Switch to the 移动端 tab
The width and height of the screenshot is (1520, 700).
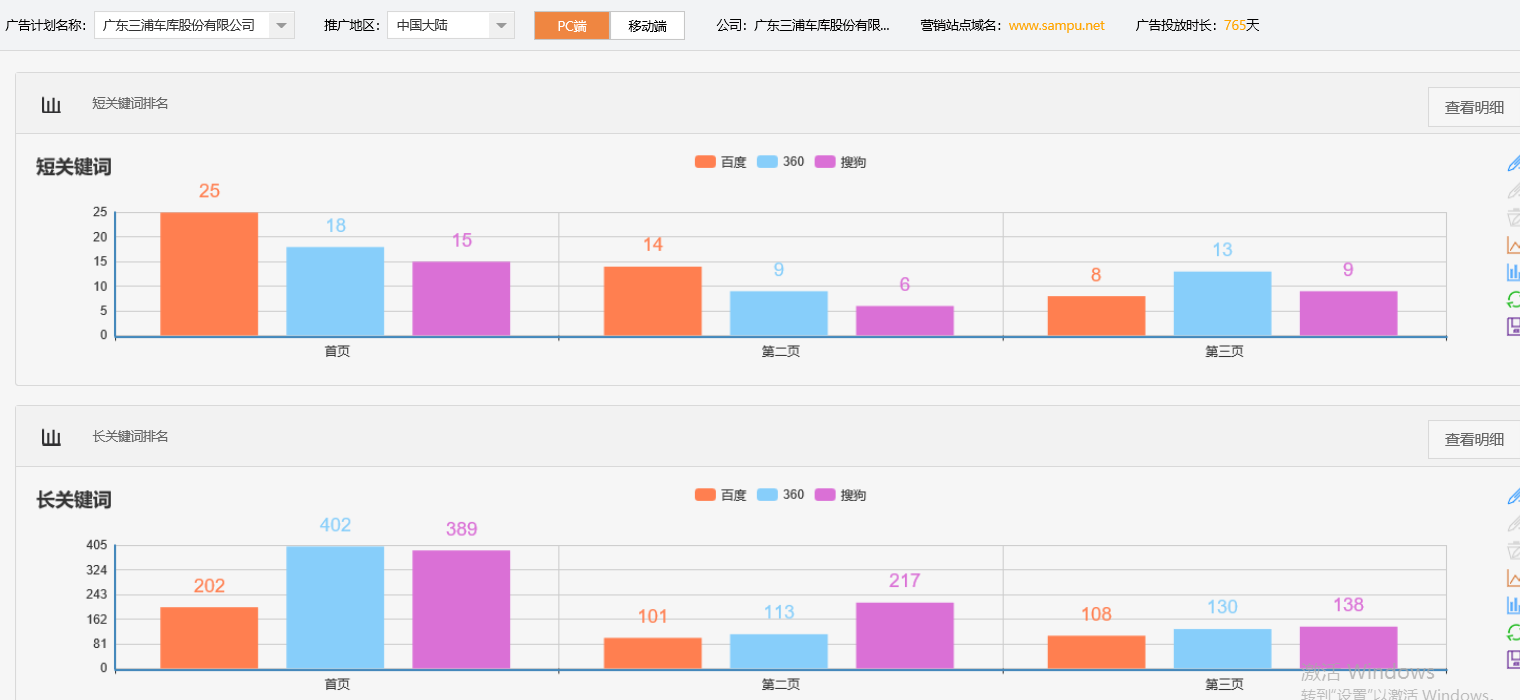click(x=646, y=26)
